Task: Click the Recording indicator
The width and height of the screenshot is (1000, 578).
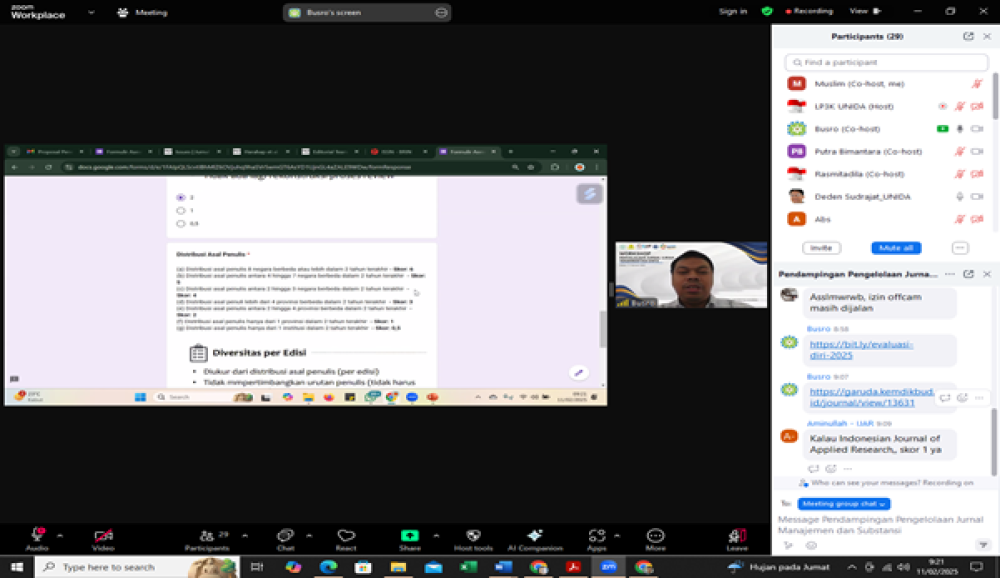Action: (x=809, y=11)
